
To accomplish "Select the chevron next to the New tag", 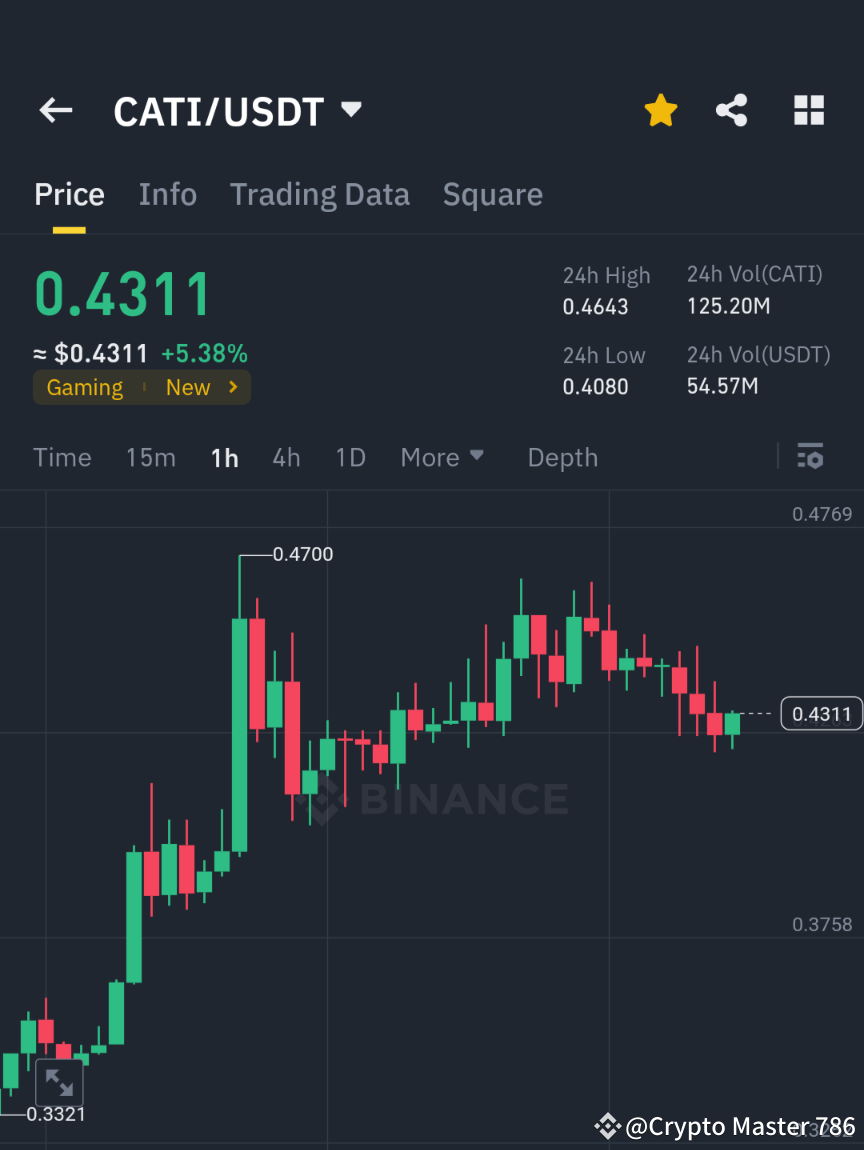I will click(x=234, y=387).
